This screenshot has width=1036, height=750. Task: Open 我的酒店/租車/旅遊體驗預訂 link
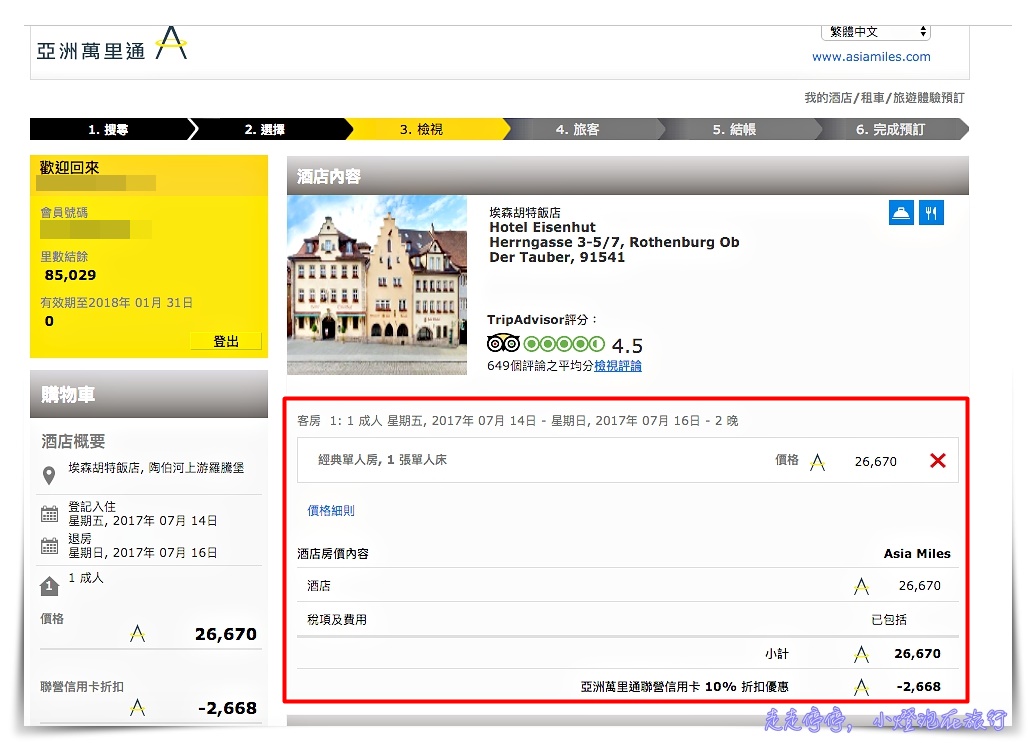884,98
